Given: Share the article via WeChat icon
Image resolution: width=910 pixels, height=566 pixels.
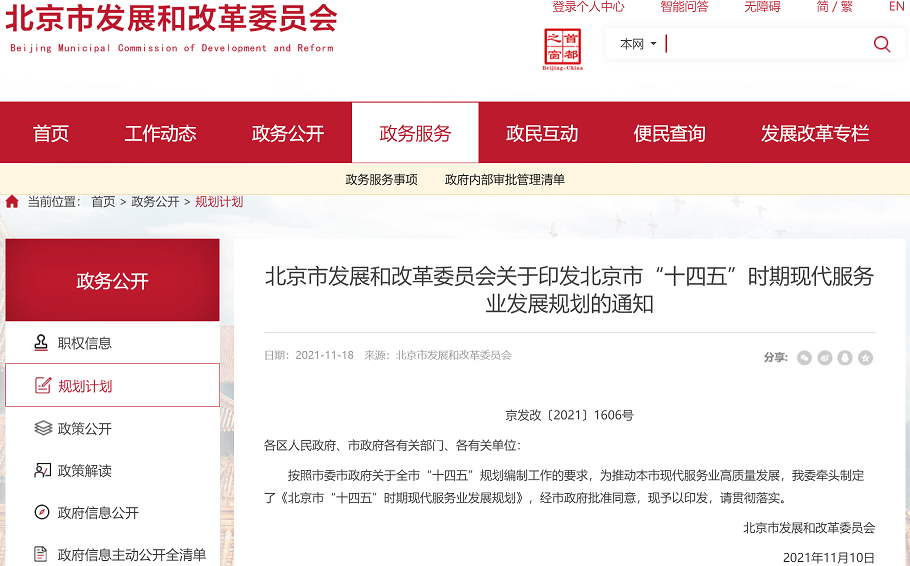Looking at the screenshot, I should [804, 358].
